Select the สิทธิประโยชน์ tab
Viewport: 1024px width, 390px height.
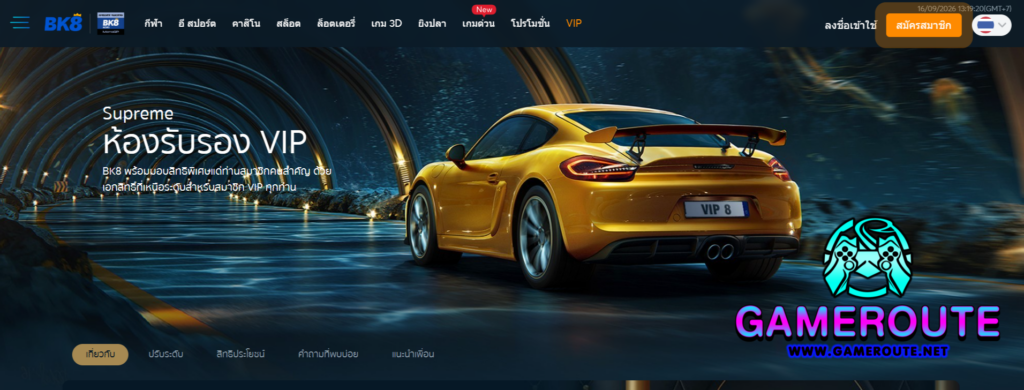click(240, 354)
